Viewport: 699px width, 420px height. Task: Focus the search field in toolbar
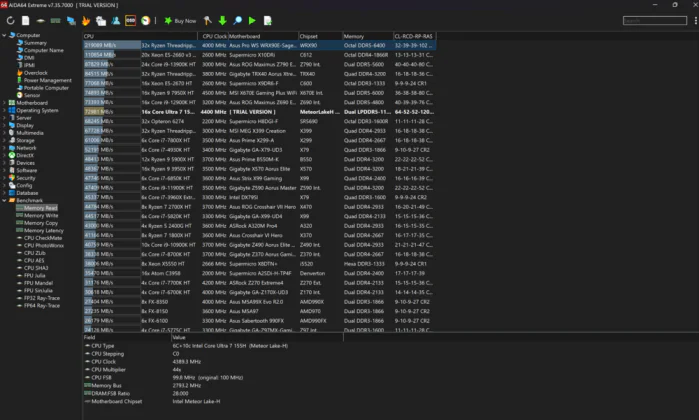[x=654, y=21]
